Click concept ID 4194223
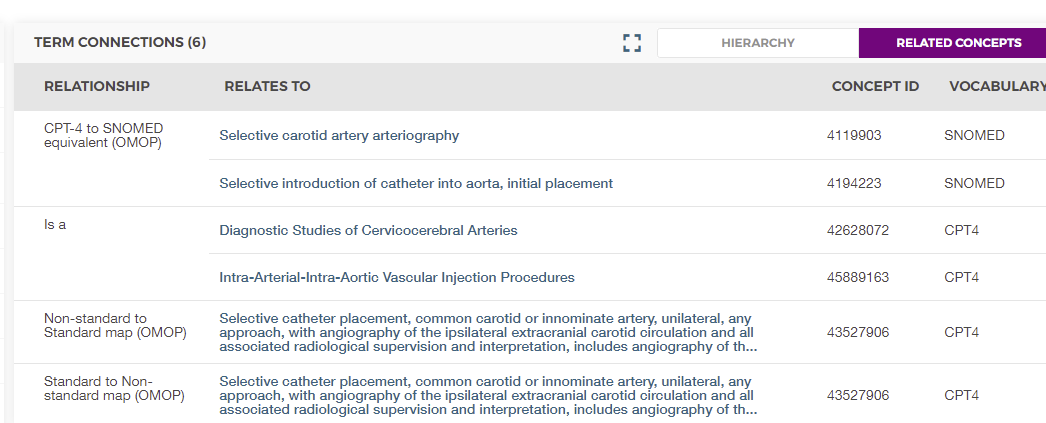Viewport: 1046px width, 423px height. pyautogui.click(x=854, y=183)
